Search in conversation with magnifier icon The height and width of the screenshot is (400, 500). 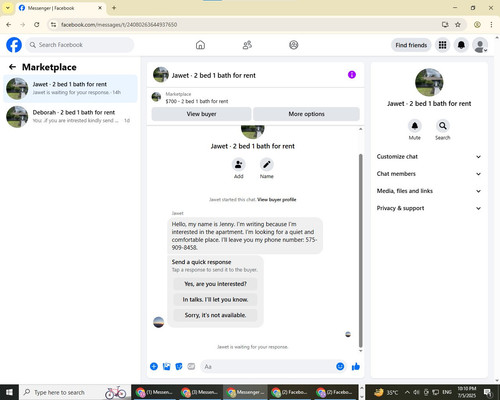pyautogui.click(x=443, y=126)
